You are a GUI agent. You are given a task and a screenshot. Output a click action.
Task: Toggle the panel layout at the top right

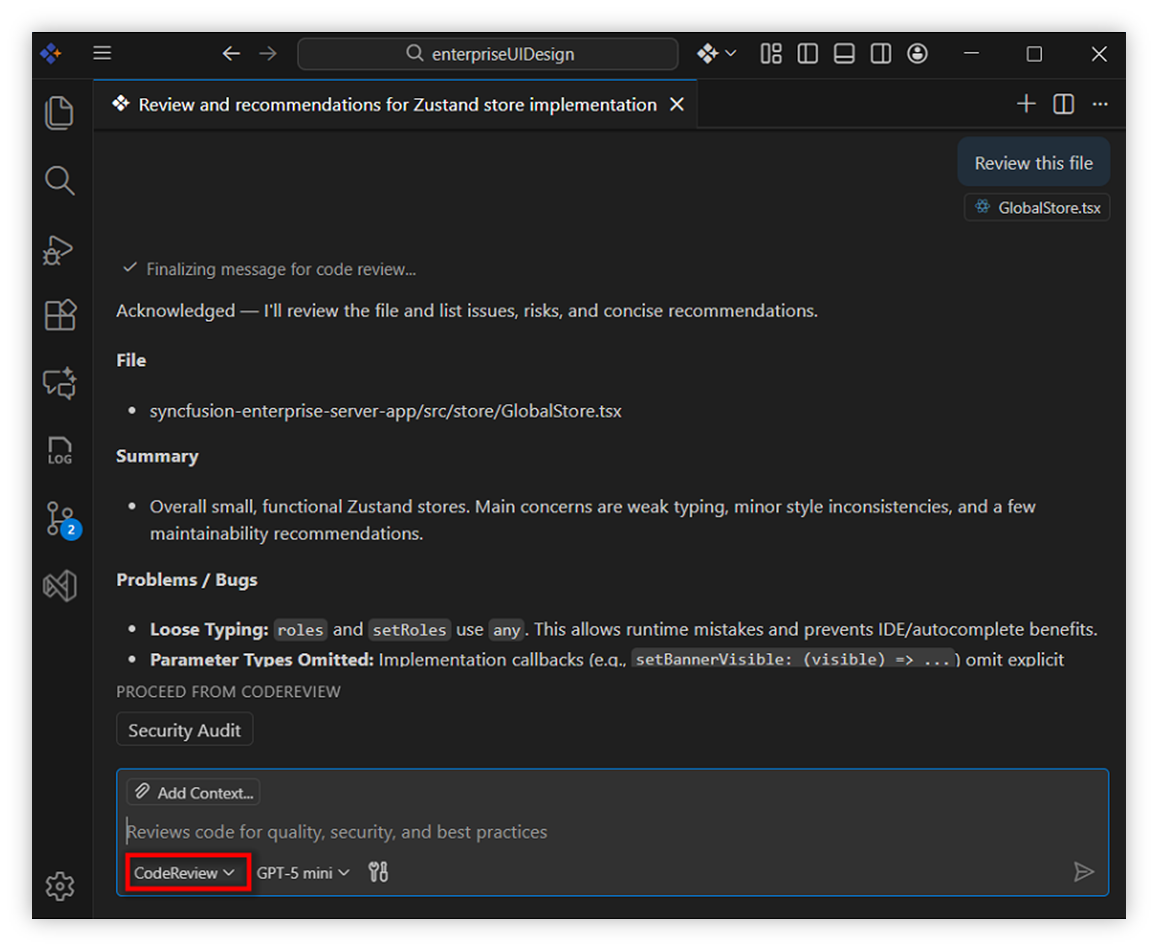843,53
